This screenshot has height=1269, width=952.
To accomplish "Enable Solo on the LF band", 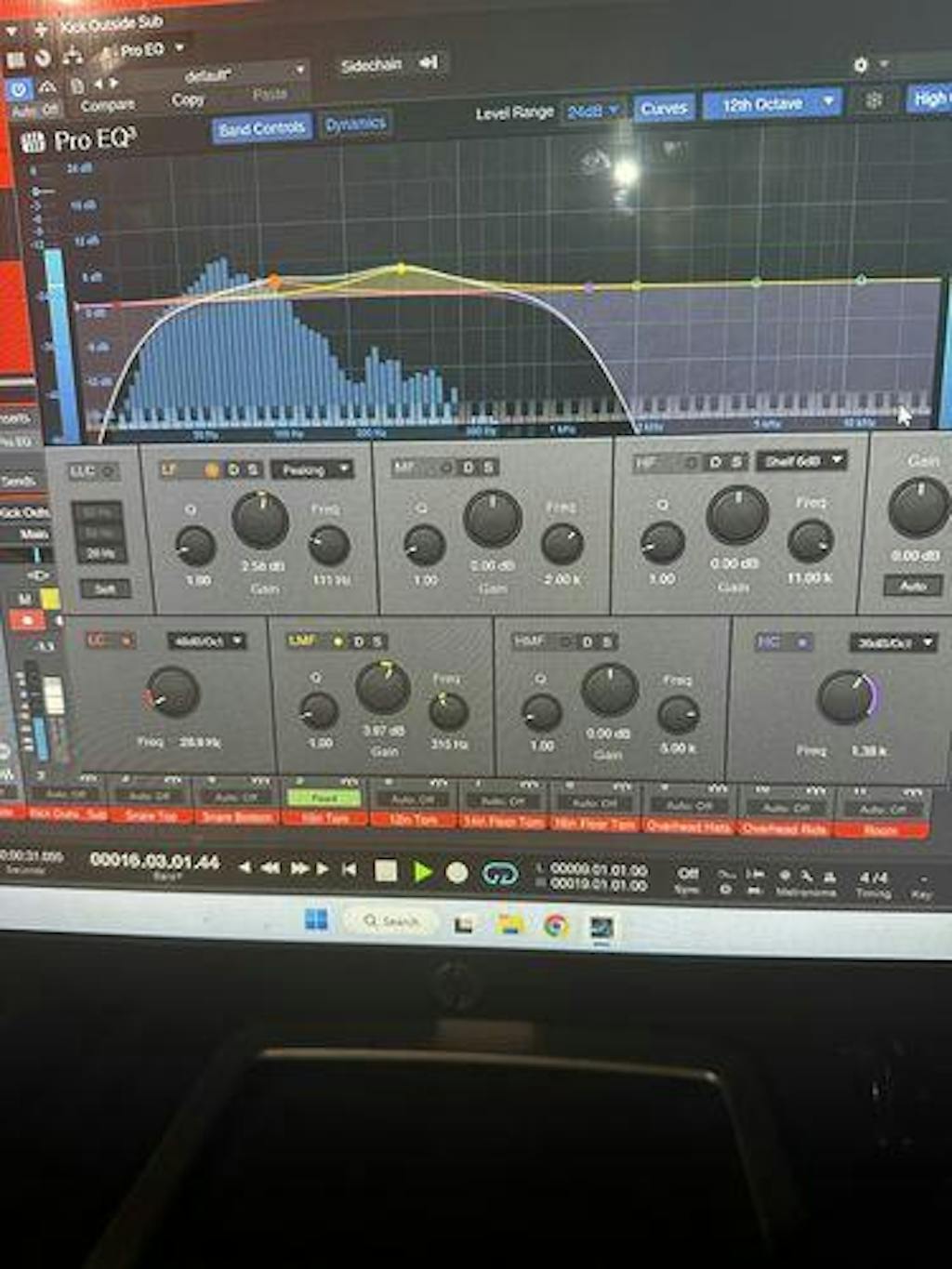I will click(253, 469).
